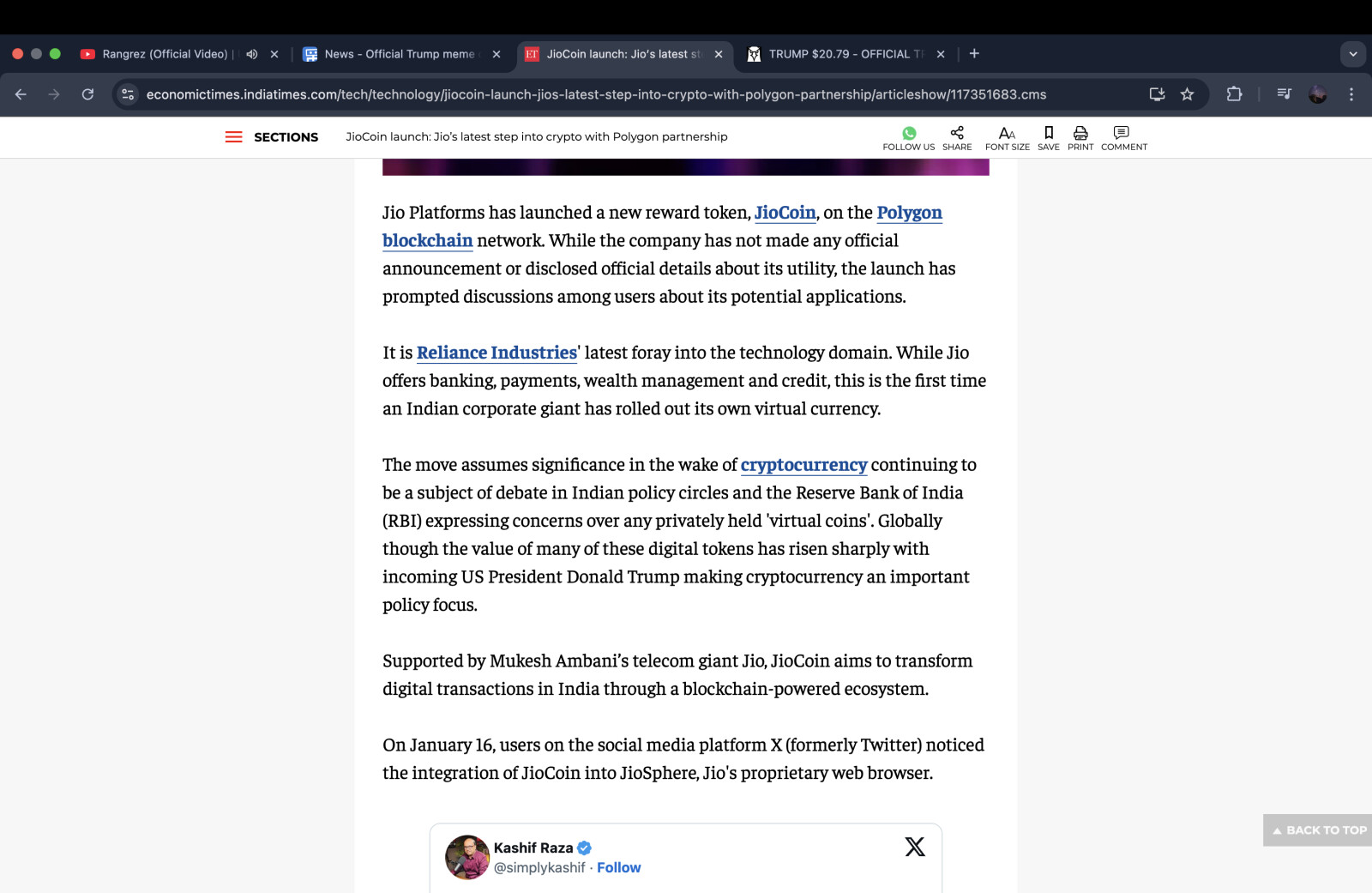
Task: Open Chrome three-dot menu
Action: tap(1351, 94)
